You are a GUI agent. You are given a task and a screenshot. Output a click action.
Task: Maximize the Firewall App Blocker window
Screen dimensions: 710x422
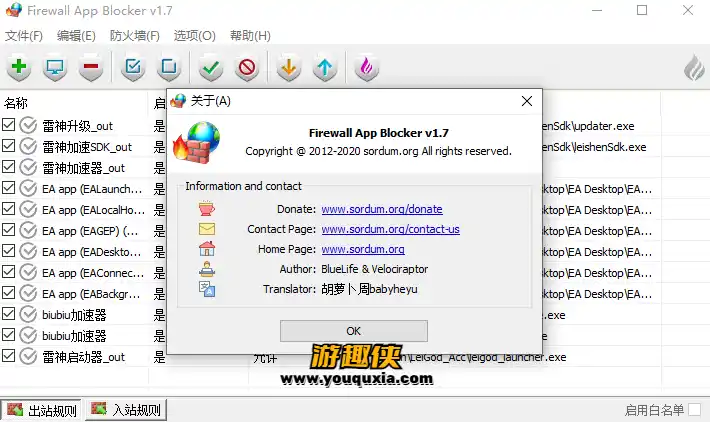tap(642, 10)
